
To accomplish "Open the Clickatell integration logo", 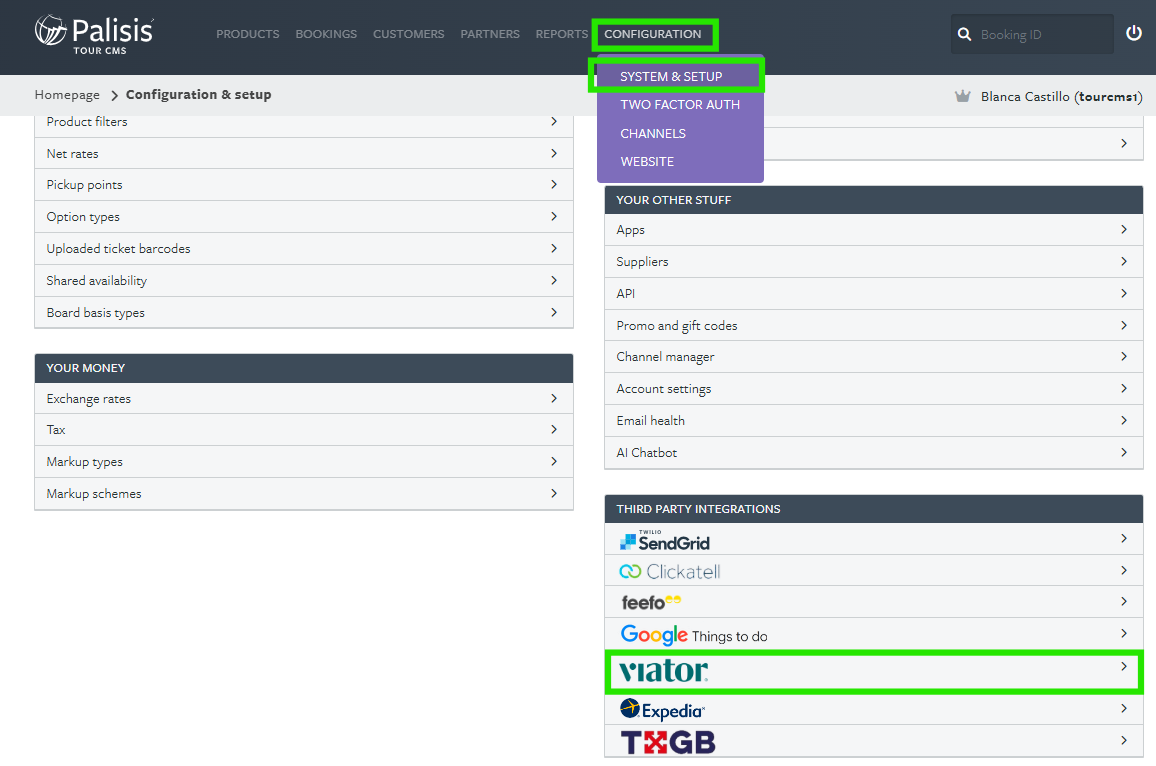I will [x=669, y=571].
